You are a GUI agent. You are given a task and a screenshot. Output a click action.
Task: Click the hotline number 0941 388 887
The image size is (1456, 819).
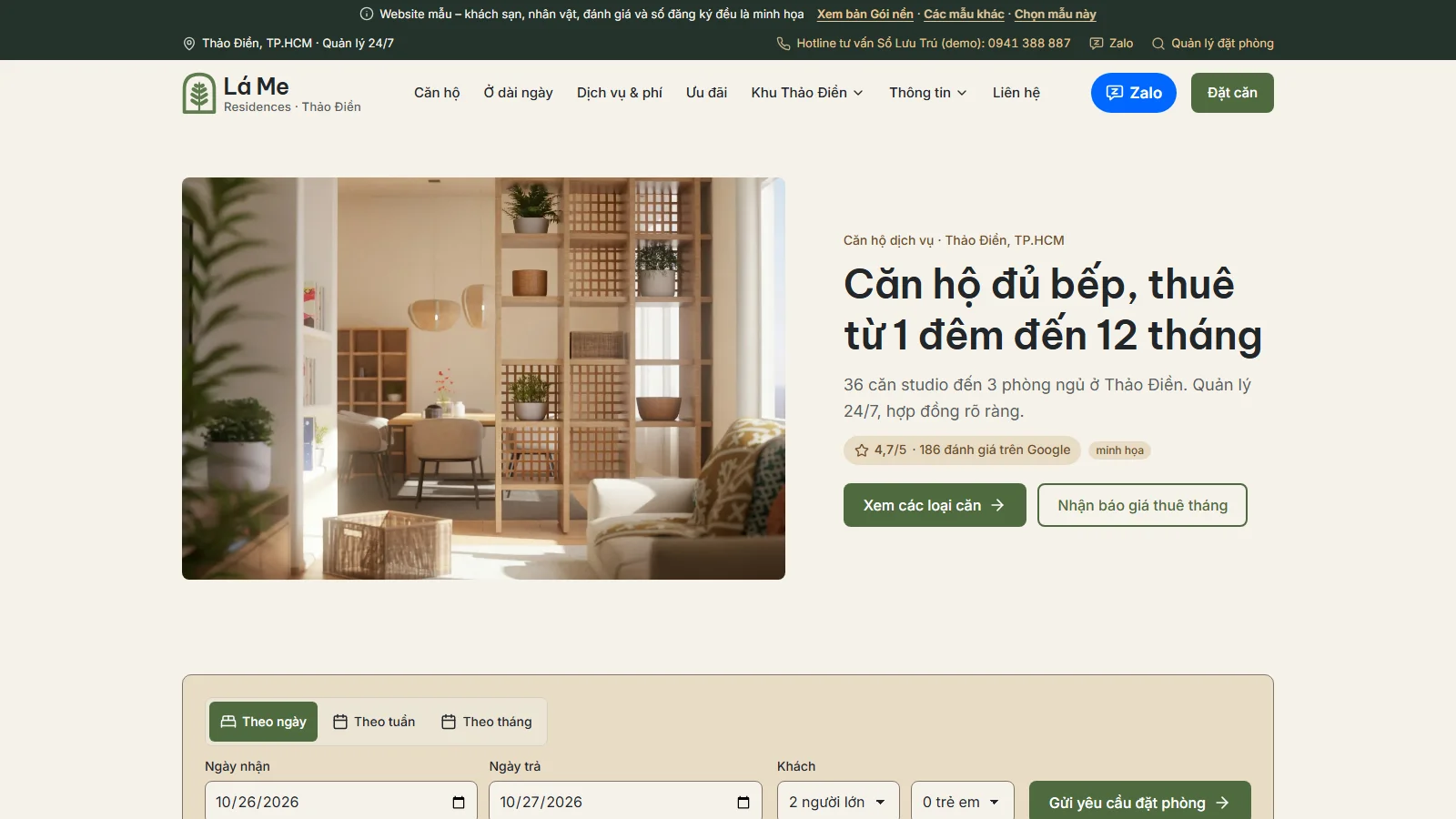tap(1029, 44)
